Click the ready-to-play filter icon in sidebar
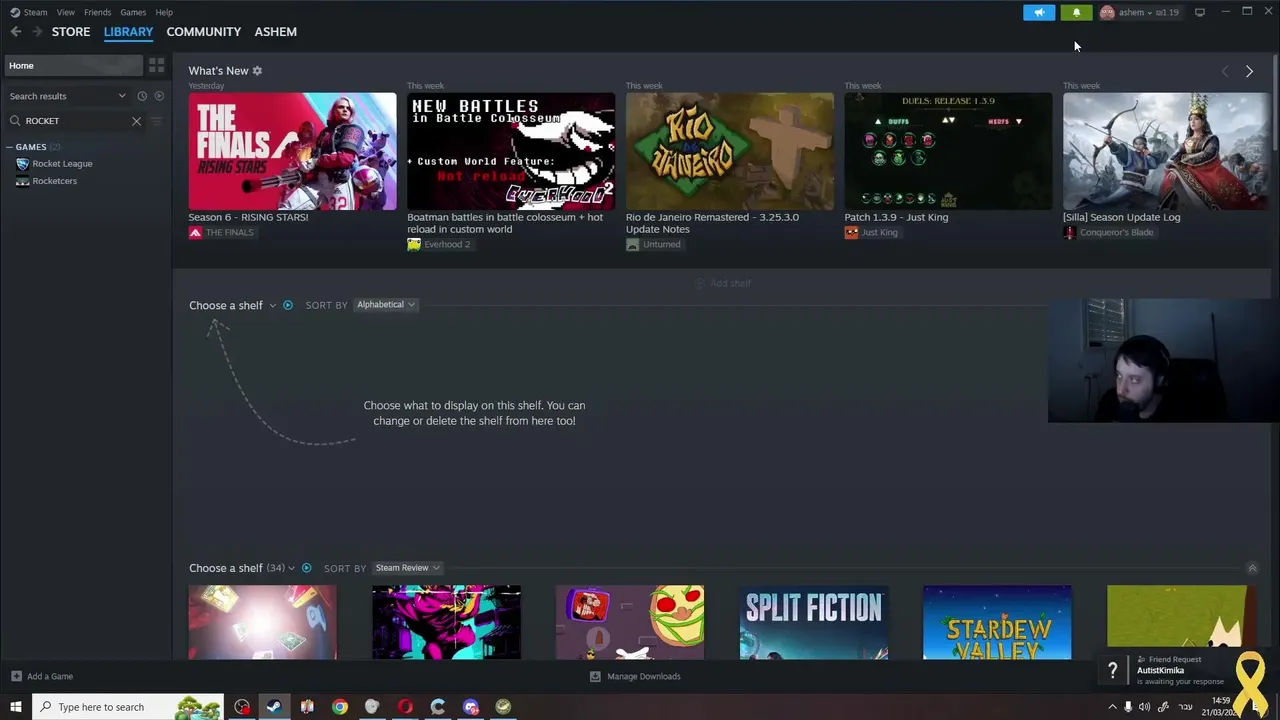 click(x=159, y=96)
